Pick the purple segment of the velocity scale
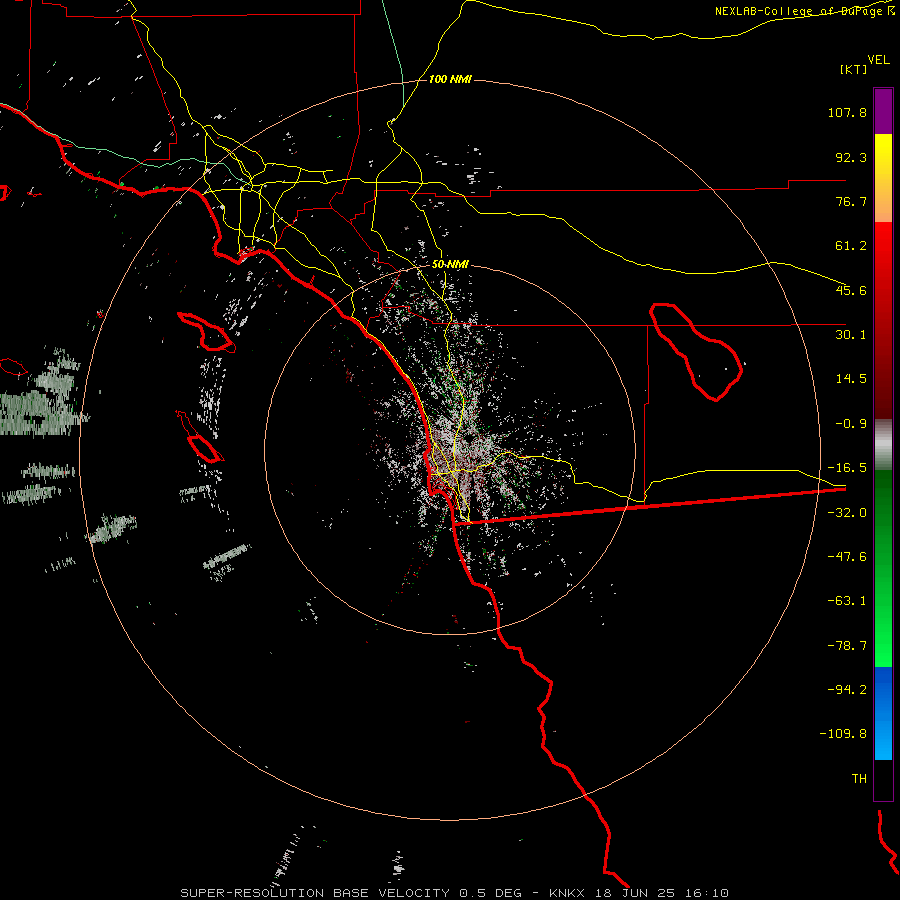 [x=883, y=111]
